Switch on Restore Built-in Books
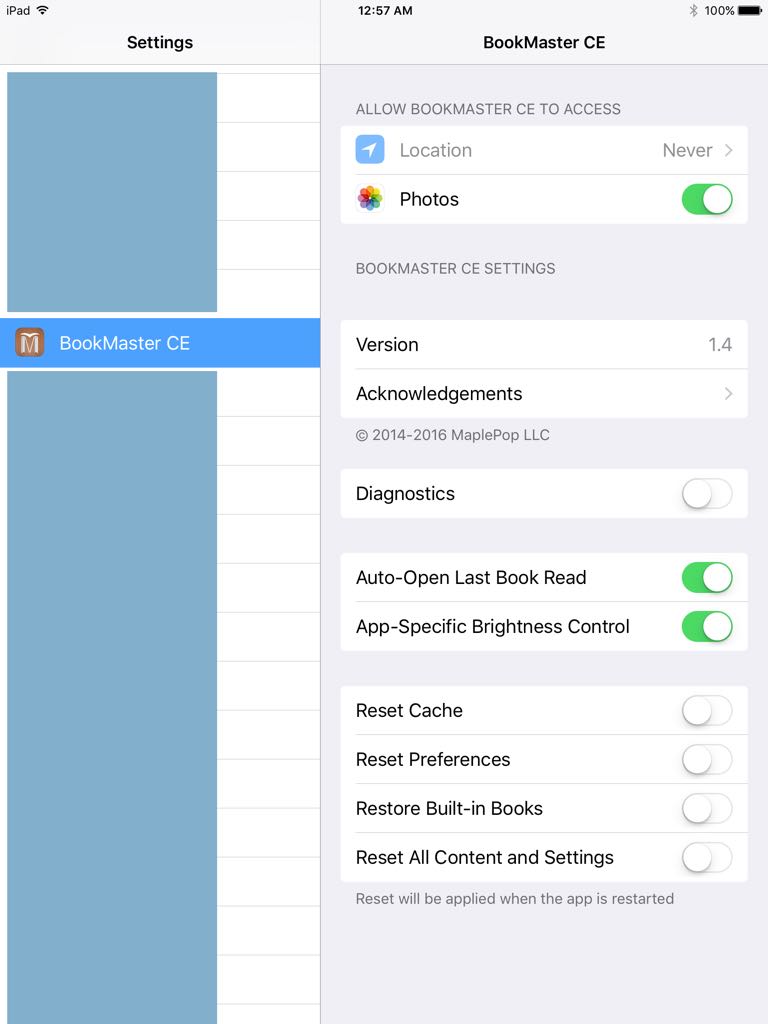Image resolution: width=768 pixels, height=1024 pixels. click(707, 808)
